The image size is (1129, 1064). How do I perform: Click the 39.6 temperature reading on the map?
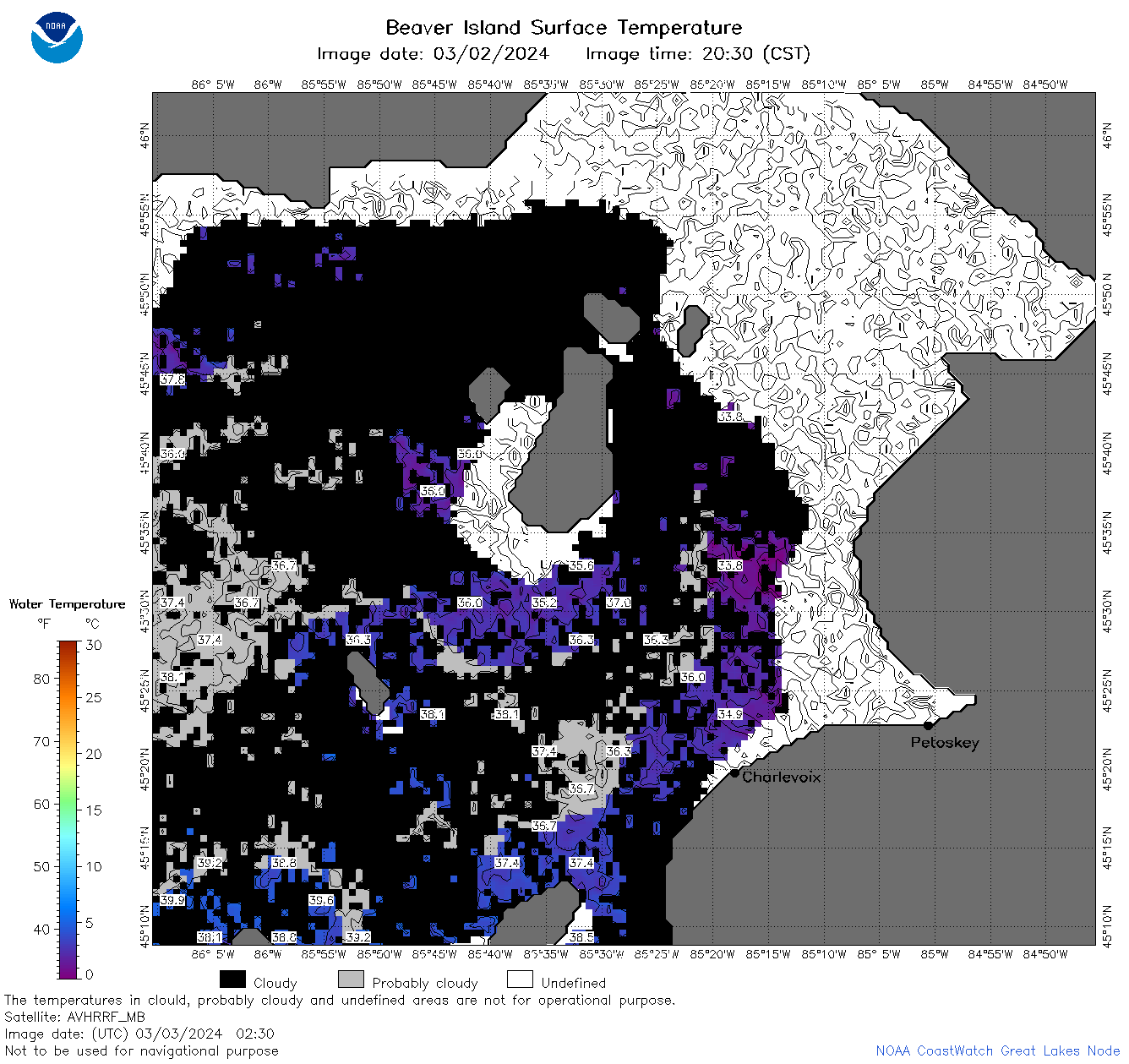[321, 900]
